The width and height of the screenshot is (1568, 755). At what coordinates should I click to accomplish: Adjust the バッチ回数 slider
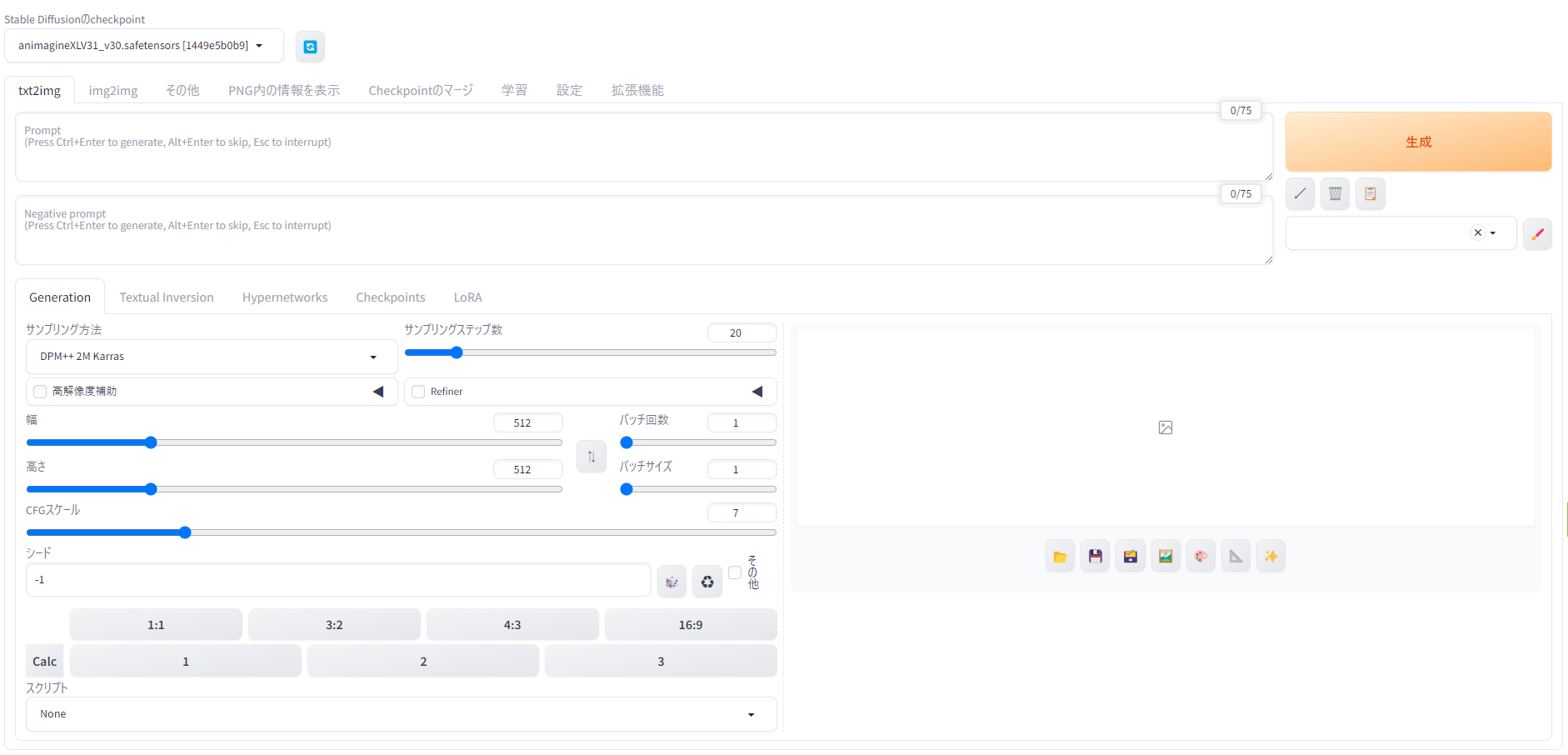[698, 442]
